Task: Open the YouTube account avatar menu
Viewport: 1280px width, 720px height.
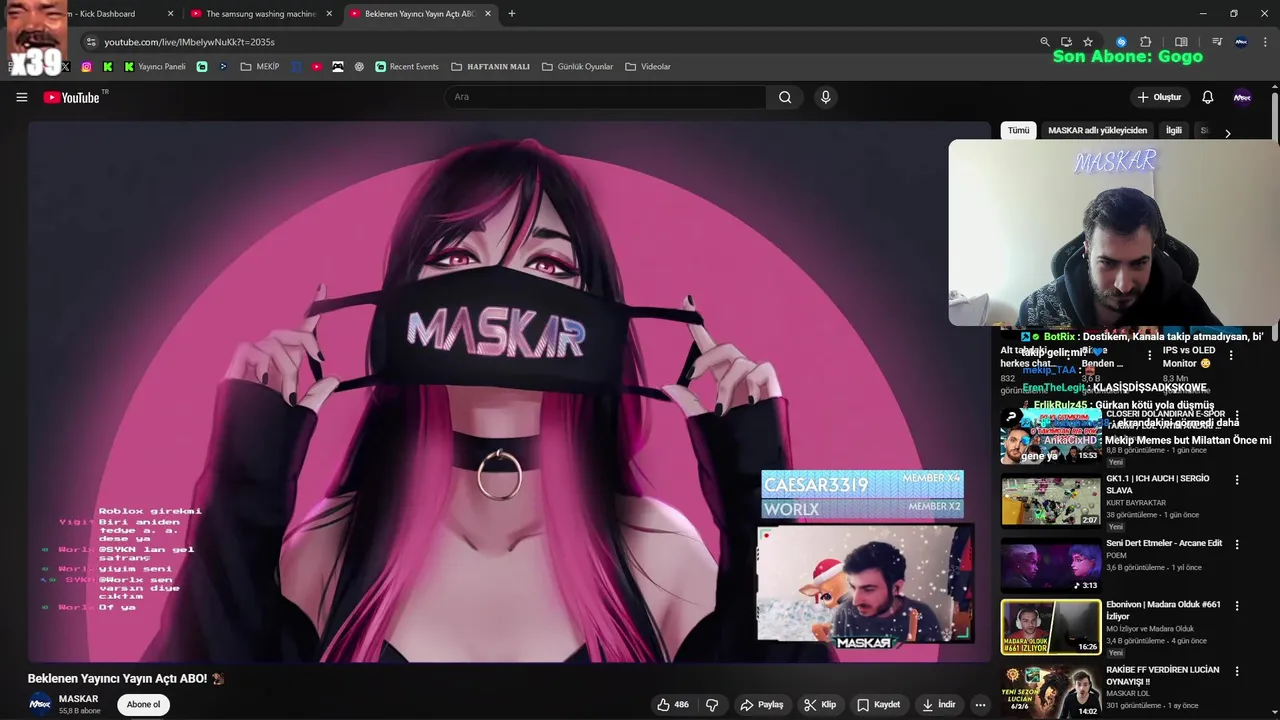Action: [1242, 97]
